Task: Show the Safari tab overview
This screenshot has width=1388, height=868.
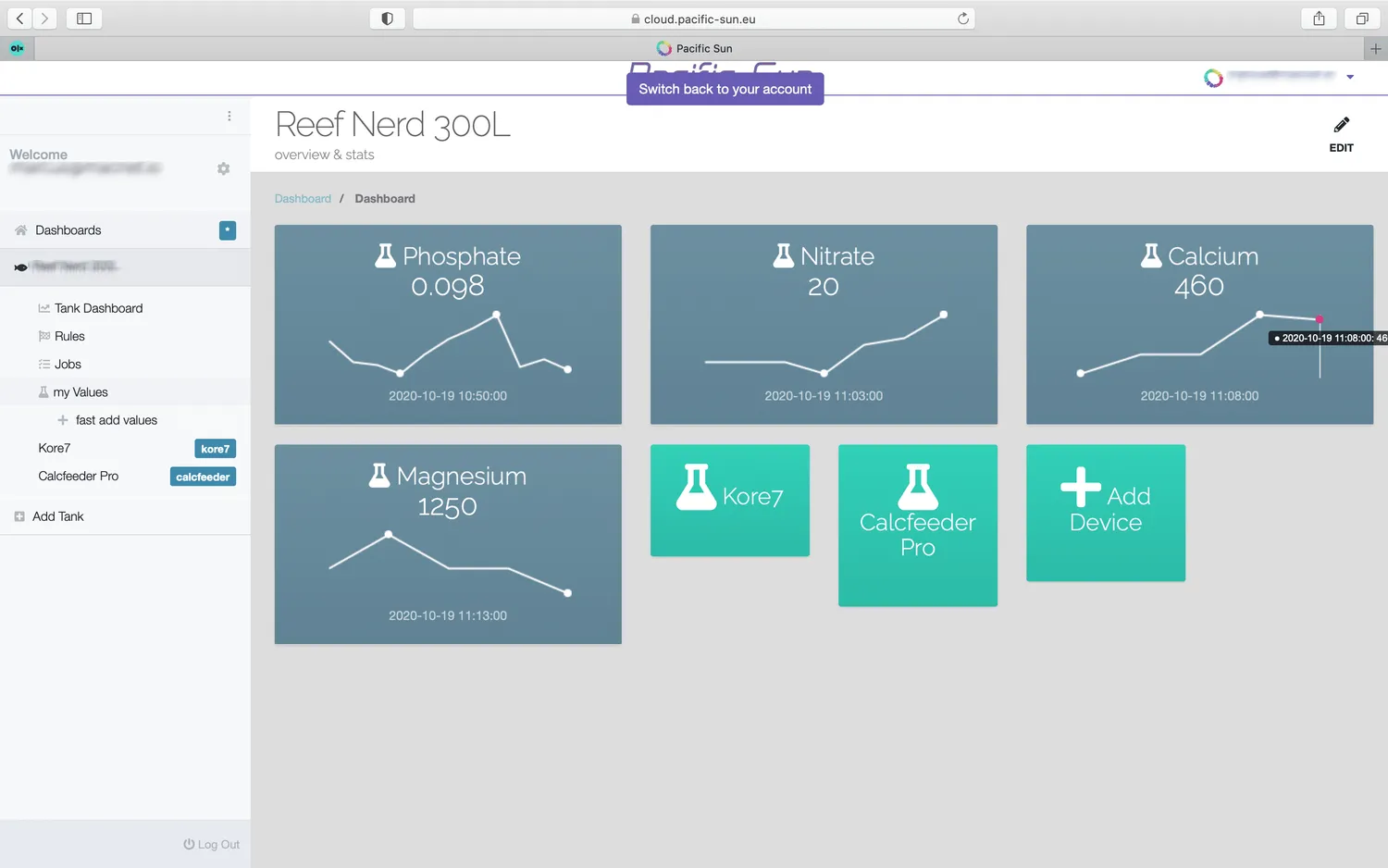Action: (x=1362, y=19)
